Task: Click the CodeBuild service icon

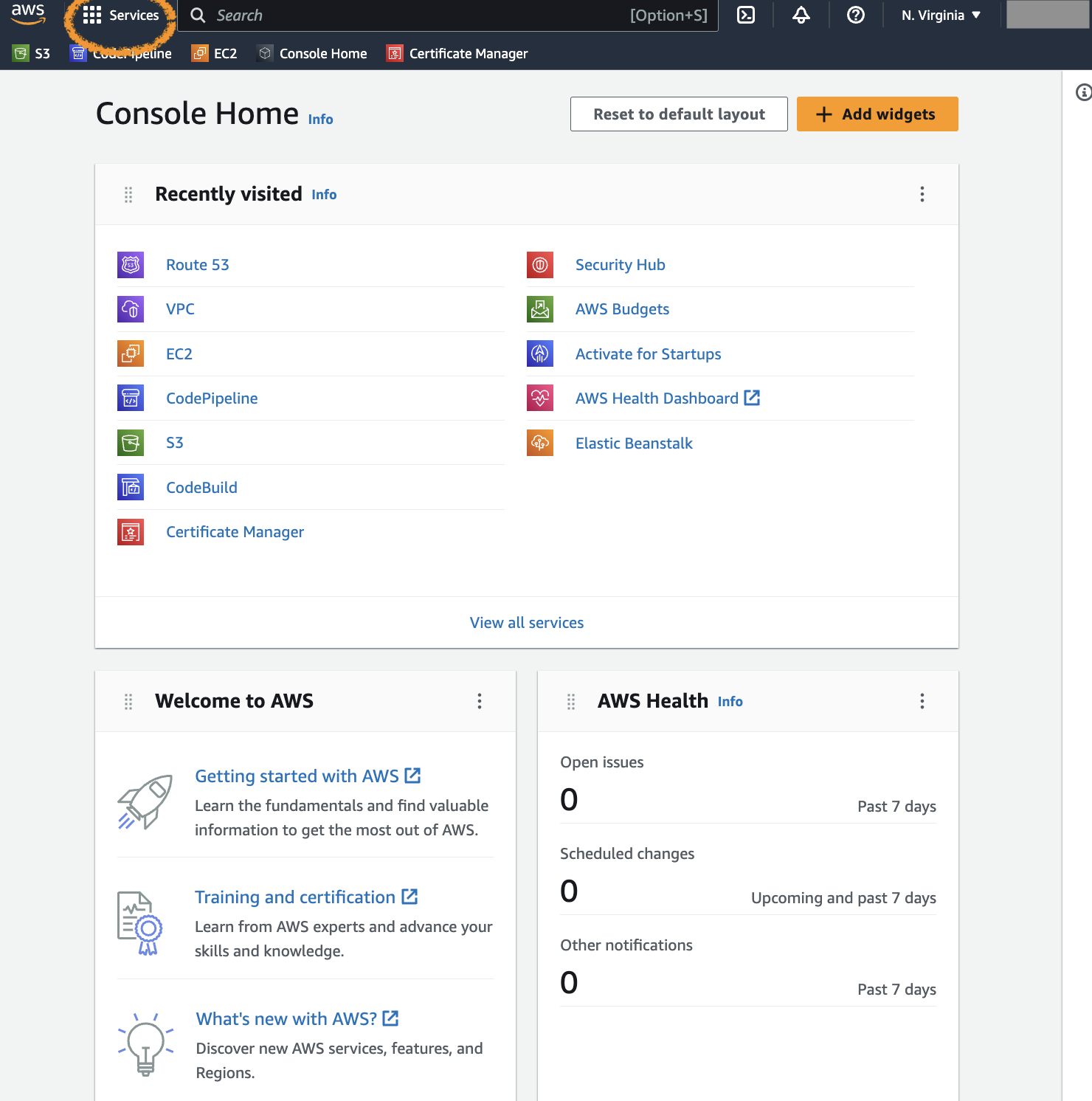Action: click(x=131, y=488)
